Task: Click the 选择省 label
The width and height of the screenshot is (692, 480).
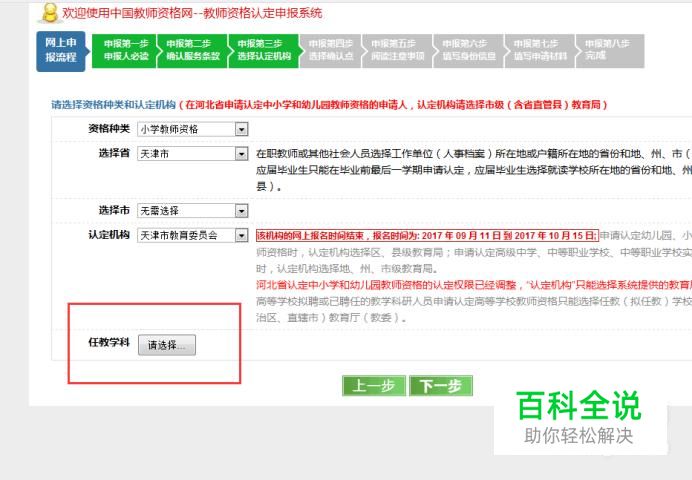Action: [x=114, y=154]
